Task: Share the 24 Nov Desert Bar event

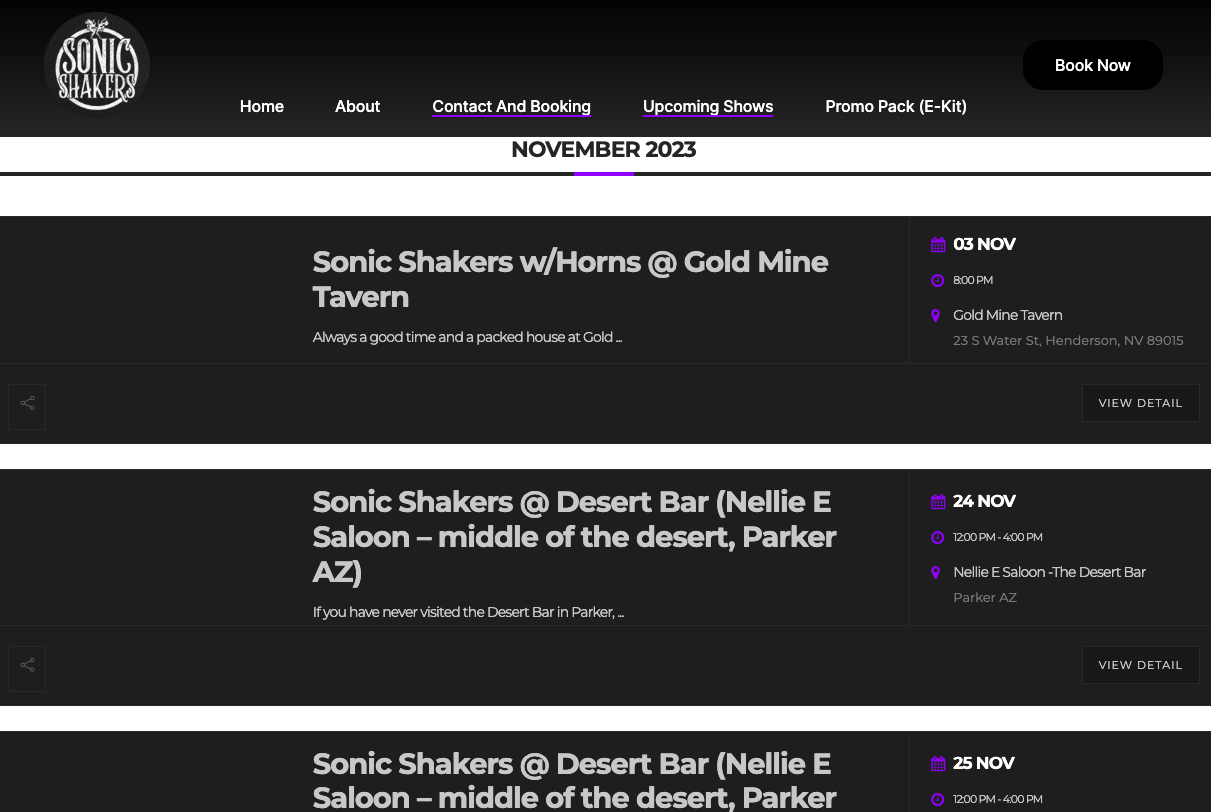Action: (27, 669)
